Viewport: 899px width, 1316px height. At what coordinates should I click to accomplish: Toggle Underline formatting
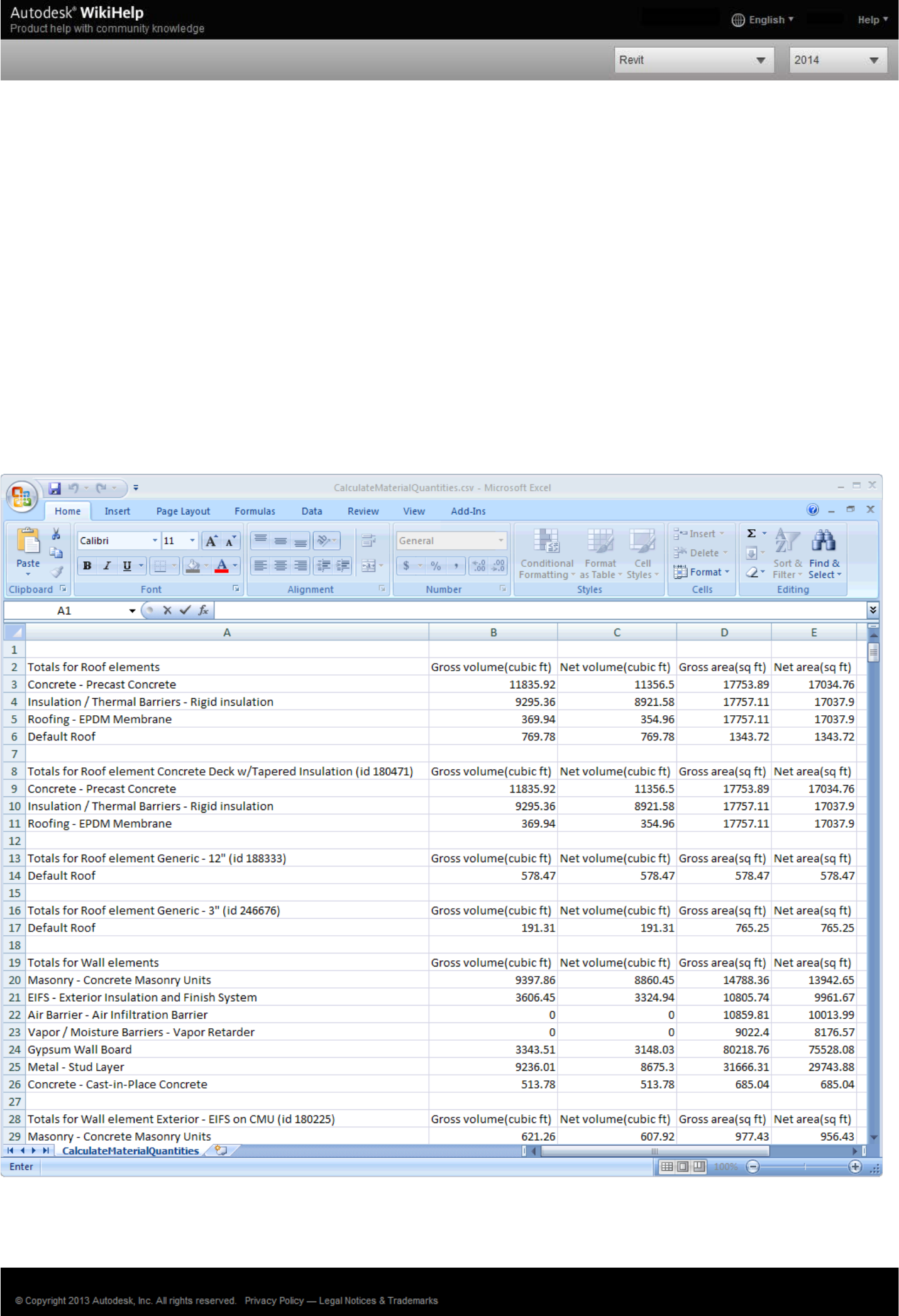coord(127,566)
